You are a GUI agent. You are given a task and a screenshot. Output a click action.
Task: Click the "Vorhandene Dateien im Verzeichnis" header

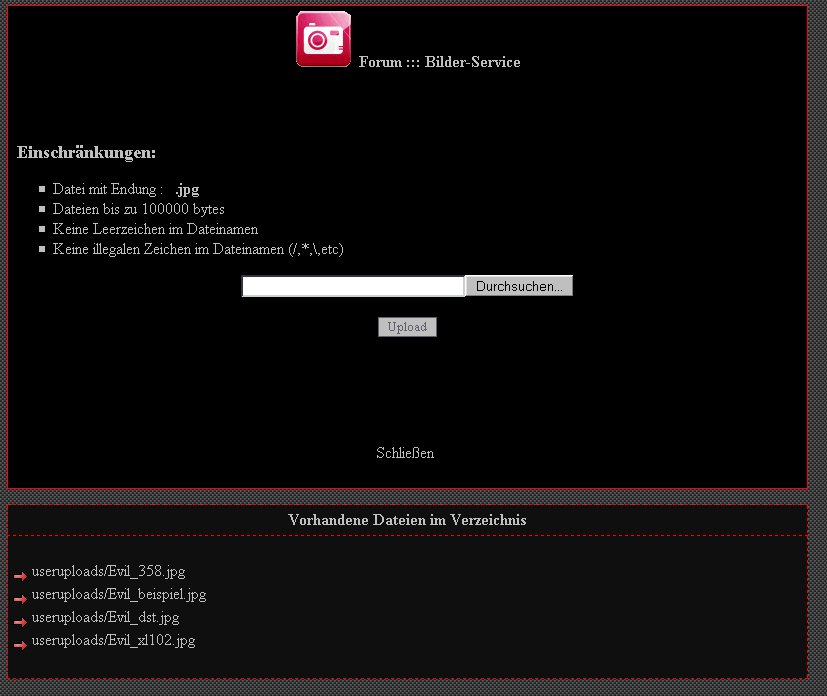click(x=407, y=520)
